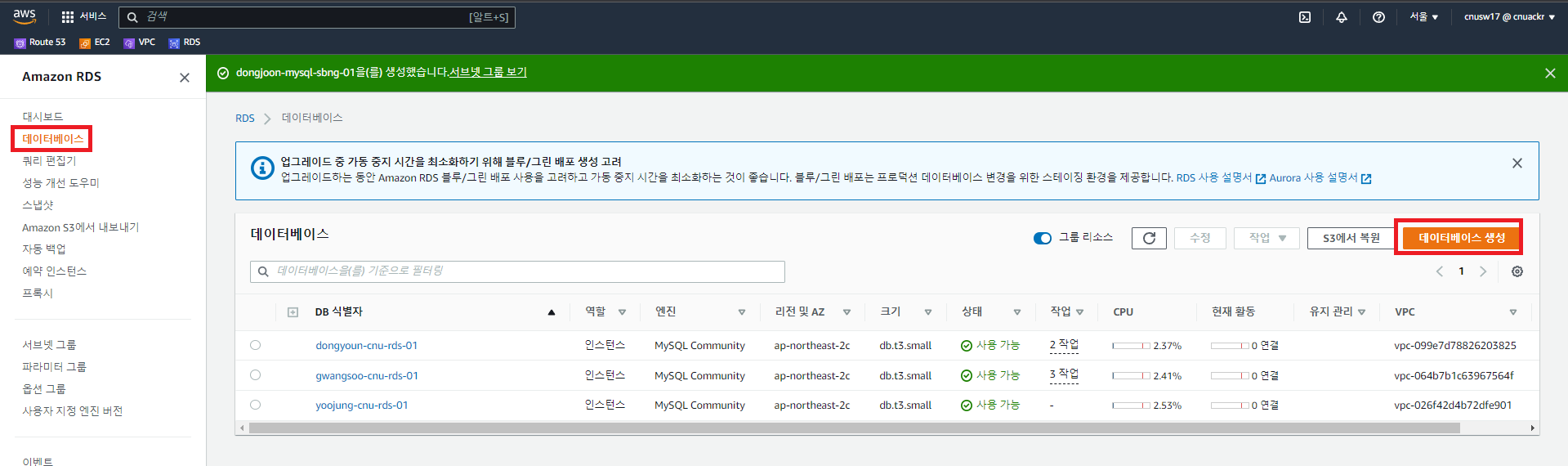Open 대시보드 in sidebar

(42, 117)
